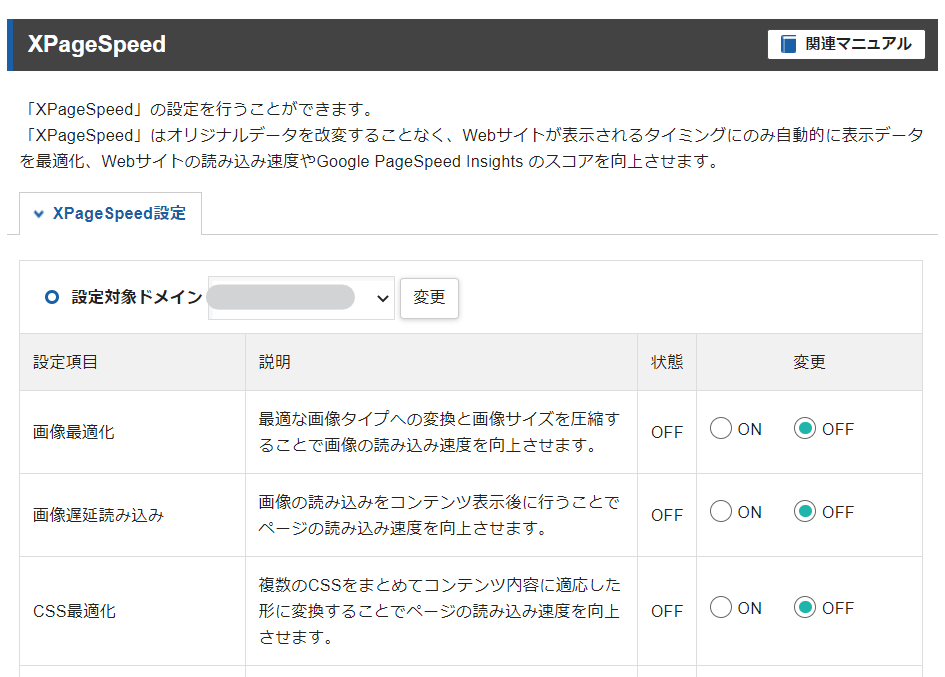
Task: Click the 説明 column header
Action: (275, 362)
